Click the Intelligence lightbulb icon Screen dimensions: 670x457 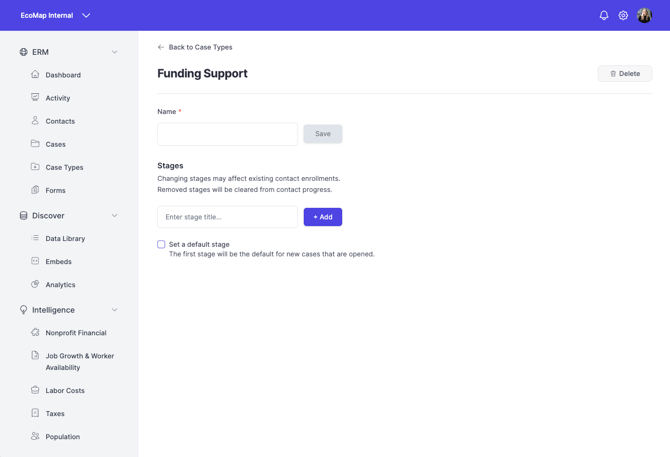pos(24,310)
